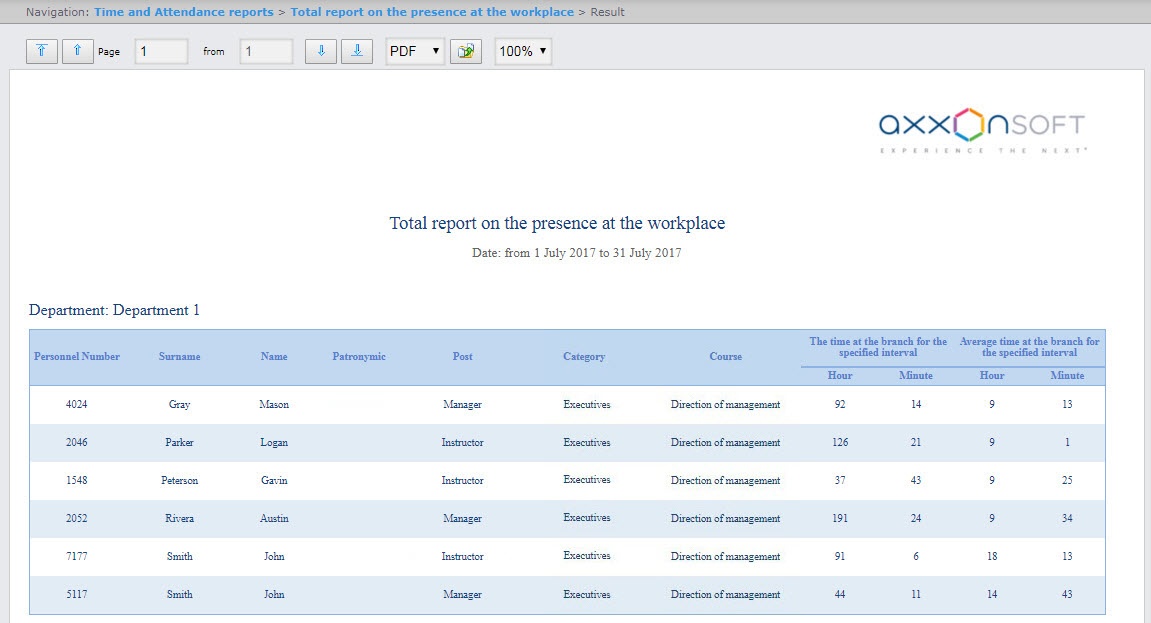Select the Rivera surname cell

tap(179, 519)
